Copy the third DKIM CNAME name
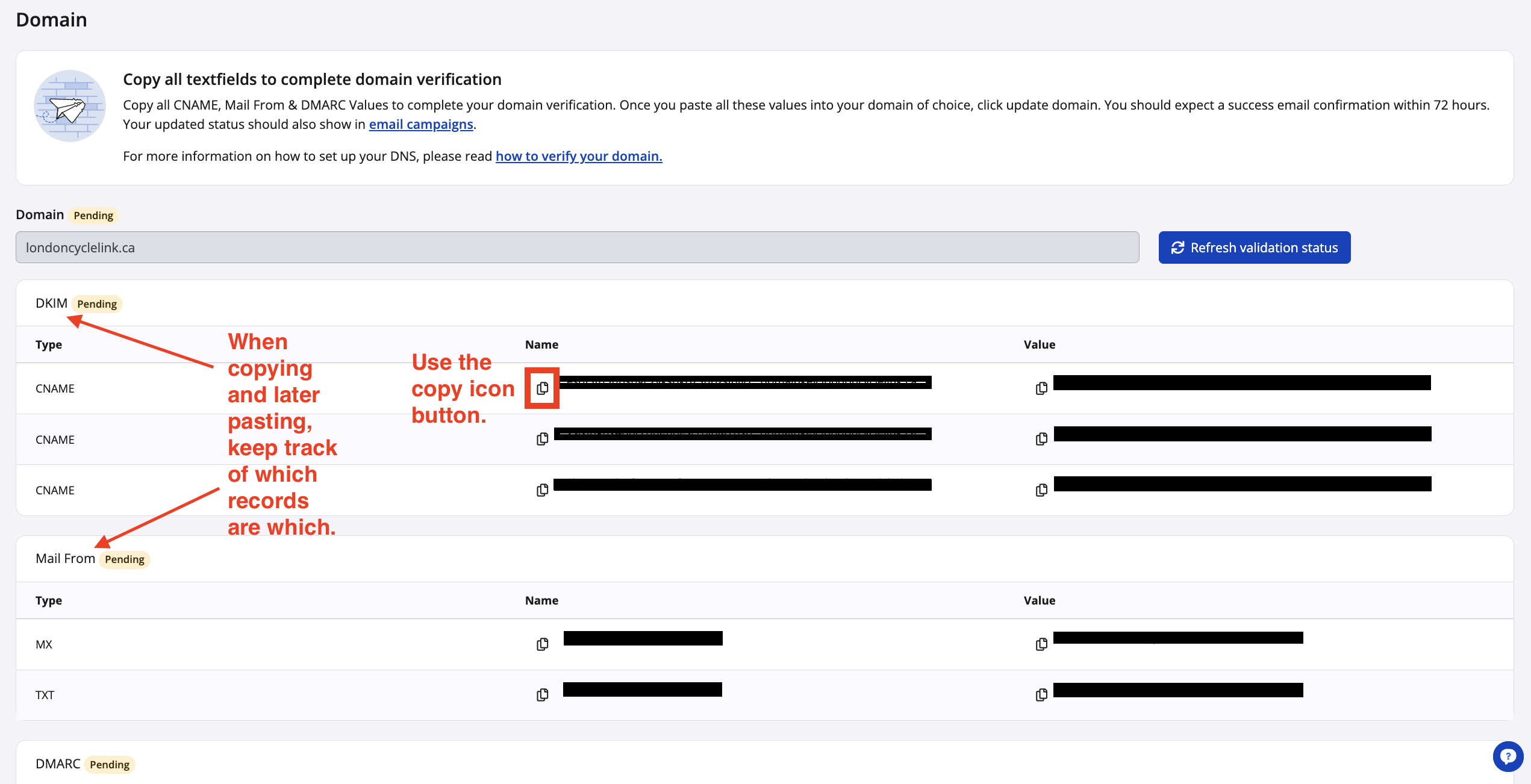 point(542,490)
